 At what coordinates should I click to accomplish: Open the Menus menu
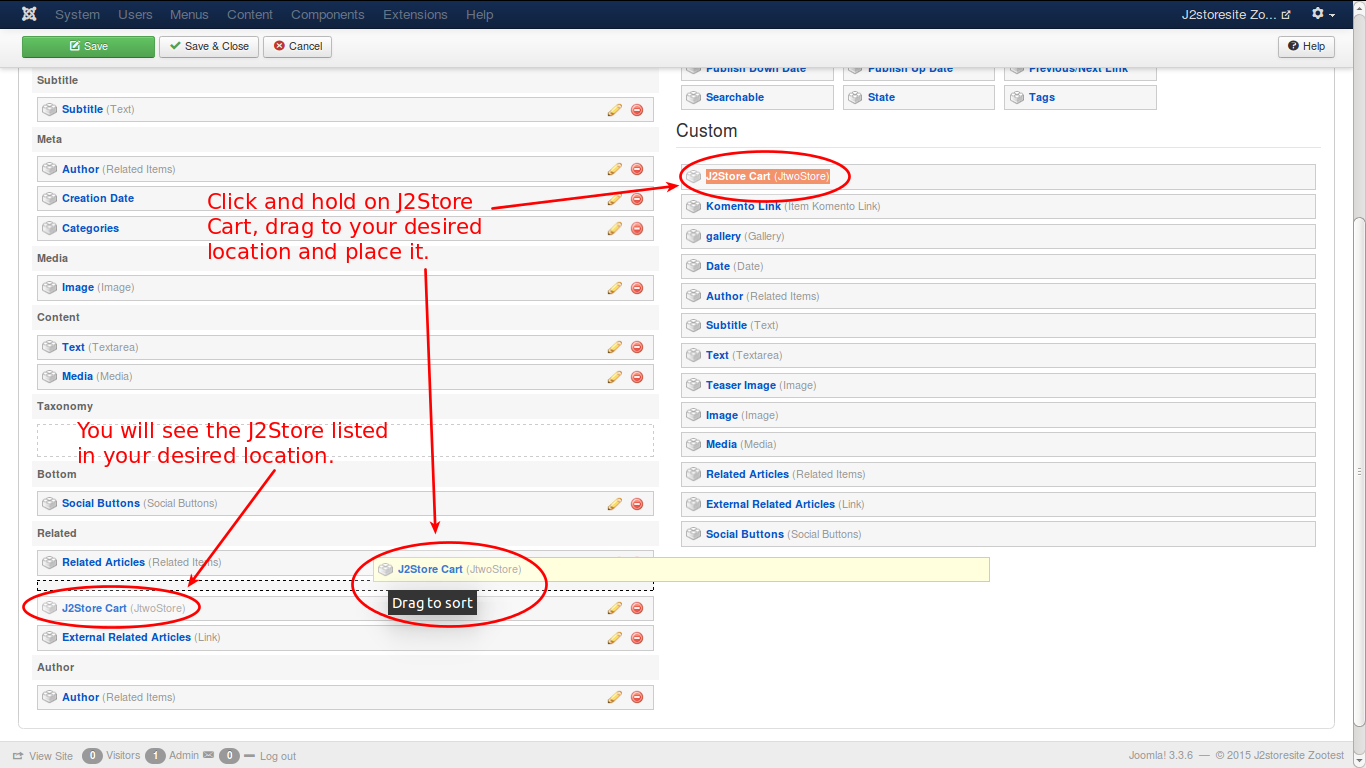tap(190, 15)
